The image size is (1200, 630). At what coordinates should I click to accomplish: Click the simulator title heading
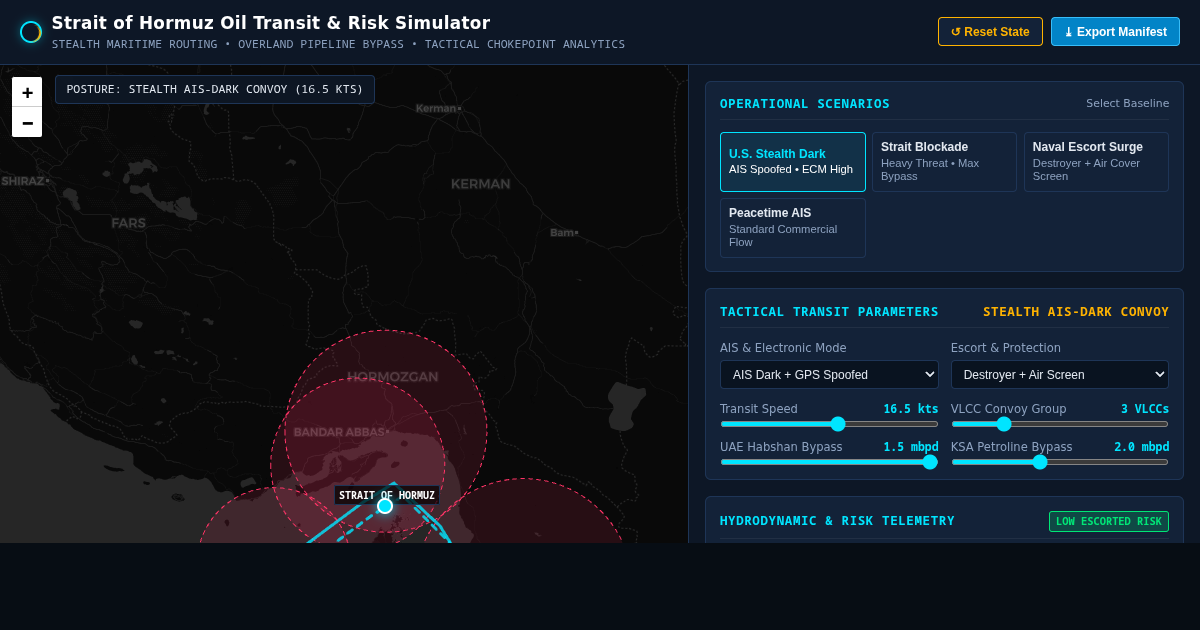(x=271, y=23)
